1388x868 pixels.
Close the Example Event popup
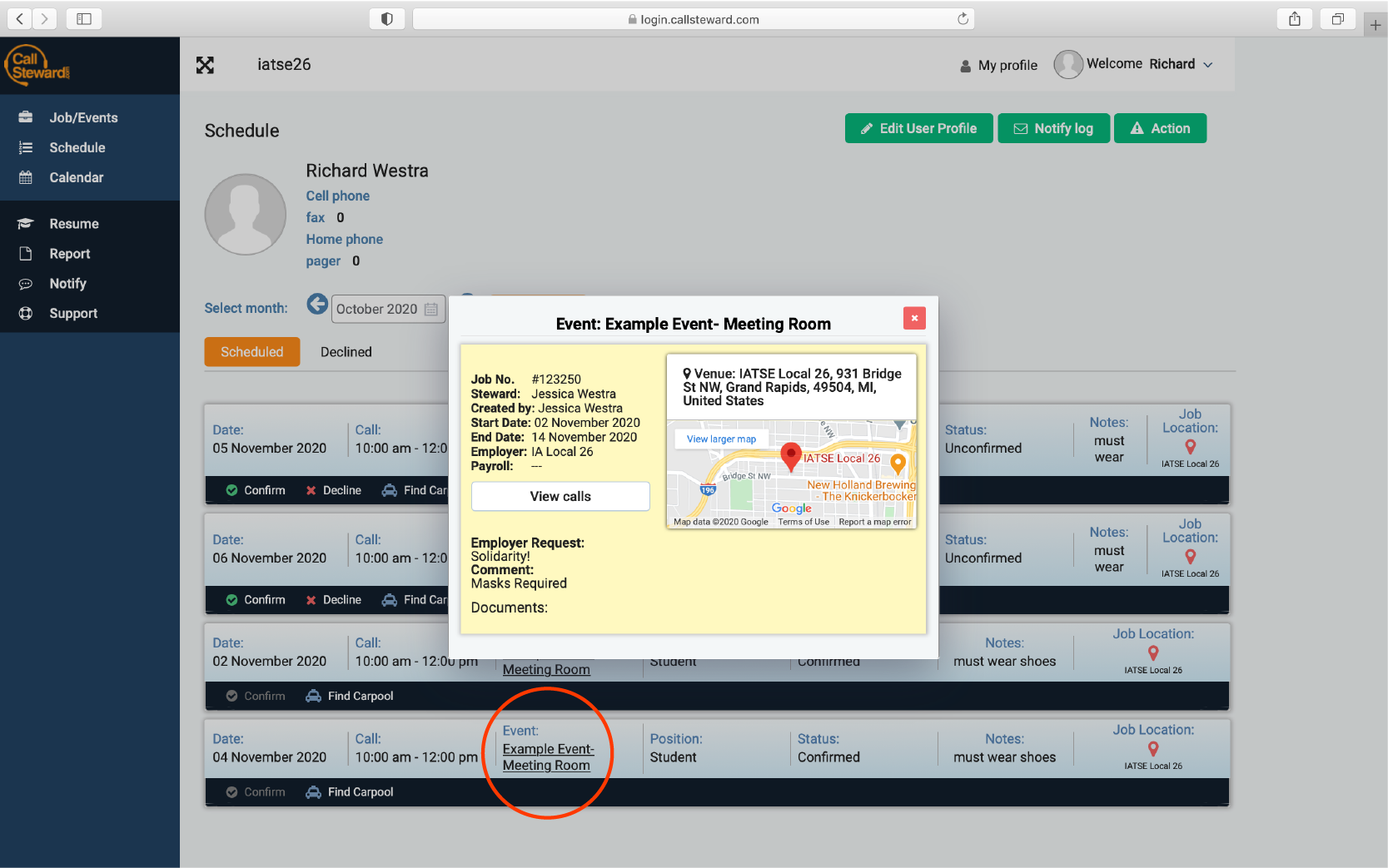pos(913,318)
